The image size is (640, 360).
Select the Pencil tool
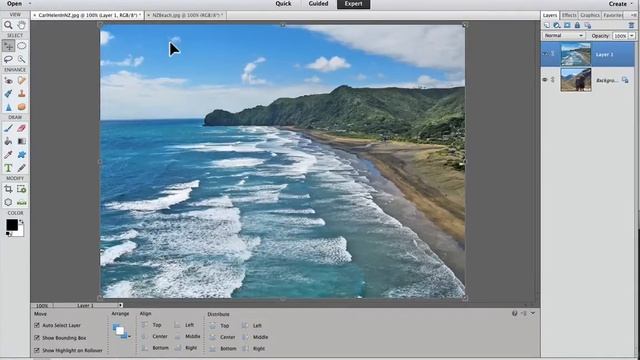[x=22, y=168]
